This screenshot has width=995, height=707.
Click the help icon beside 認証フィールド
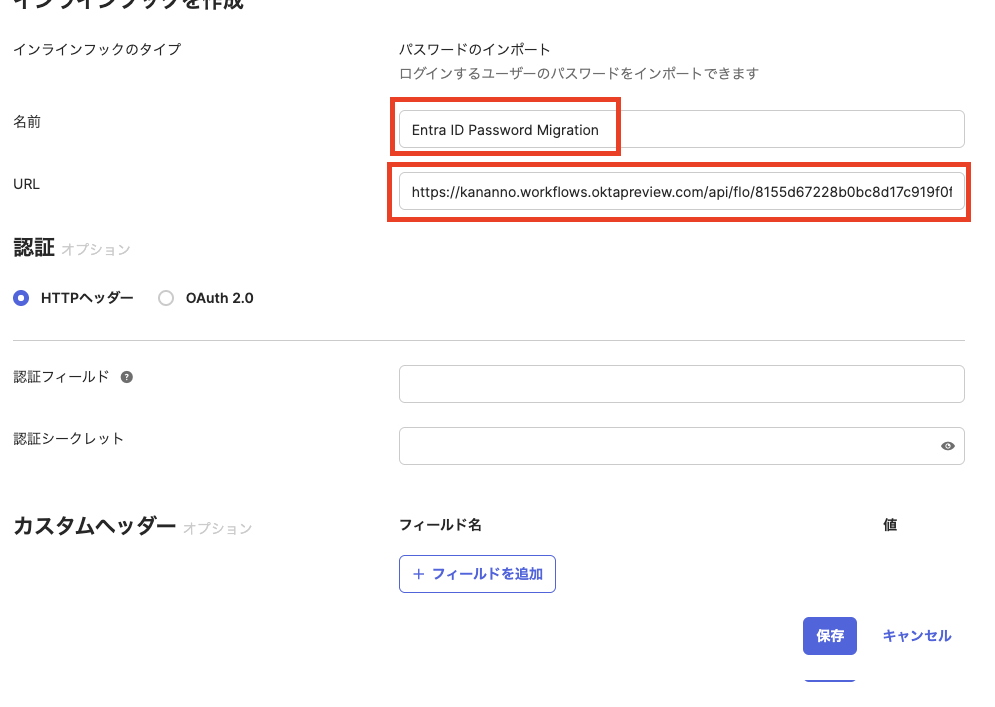click(x=127, y=377)
